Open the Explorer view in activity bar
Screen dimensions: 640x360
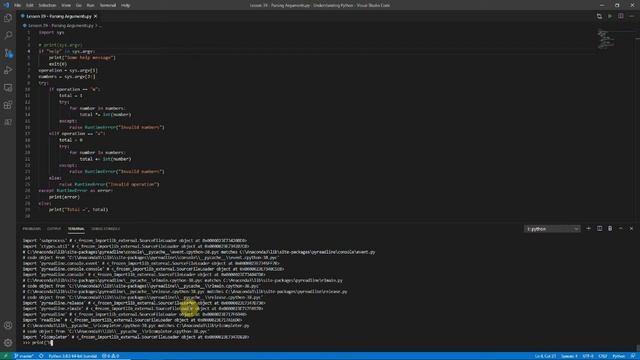click(x=8, y=18)
